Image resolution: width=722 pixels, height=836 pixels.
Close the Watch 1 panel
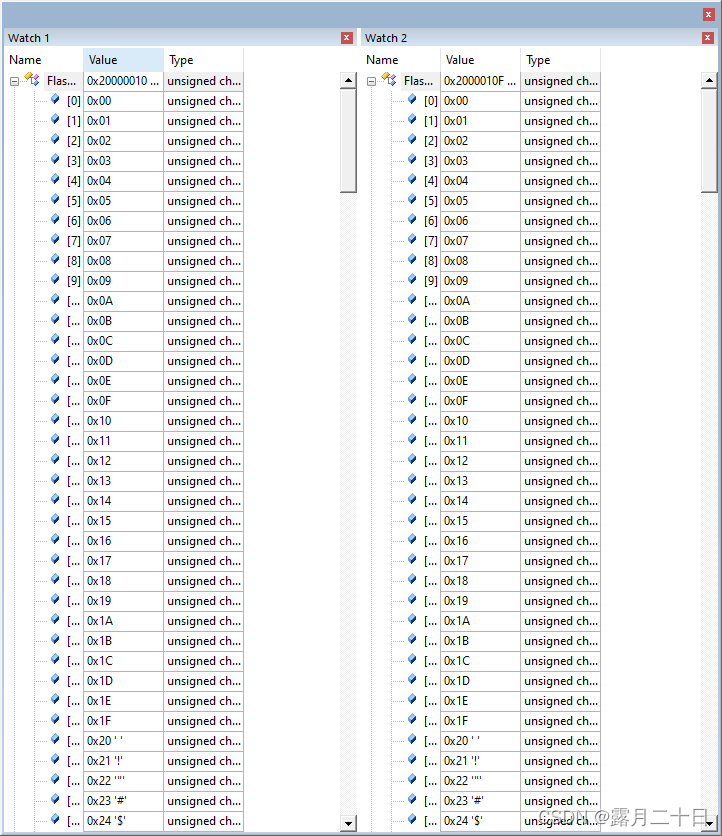tap(347, 38)
